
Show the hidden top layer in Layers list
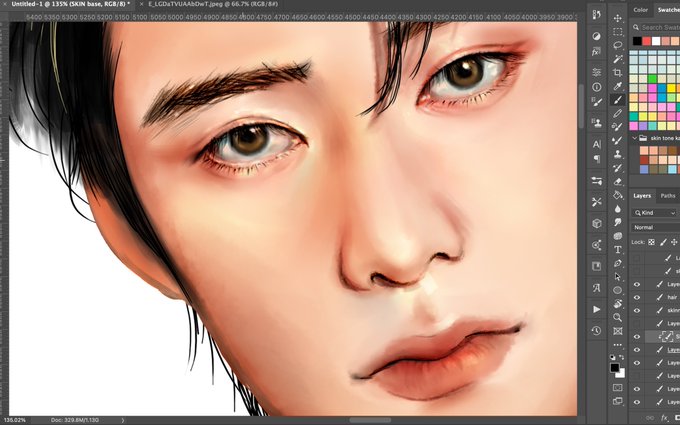pos(637,258)
